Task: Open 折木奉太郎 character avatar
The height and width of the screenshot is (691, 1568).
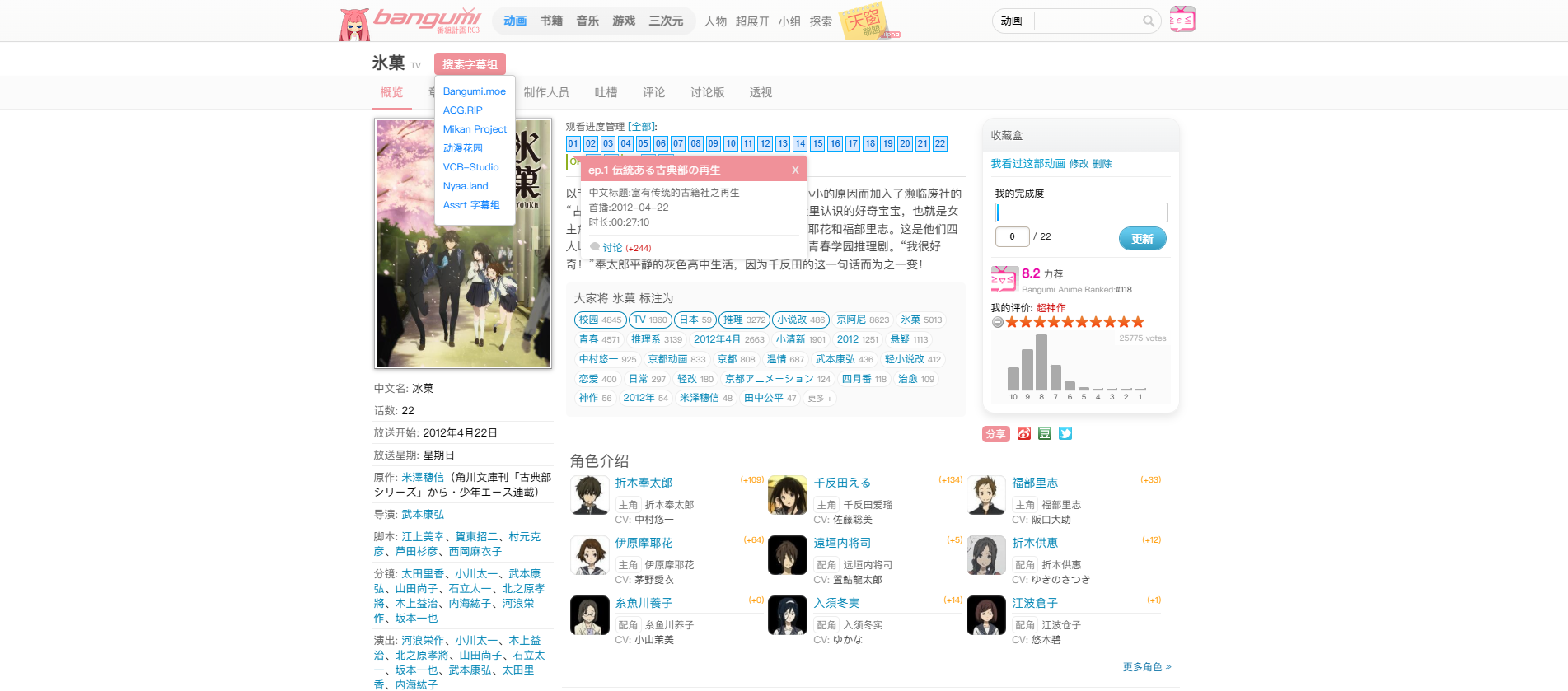Action: (x=590, y=495)
